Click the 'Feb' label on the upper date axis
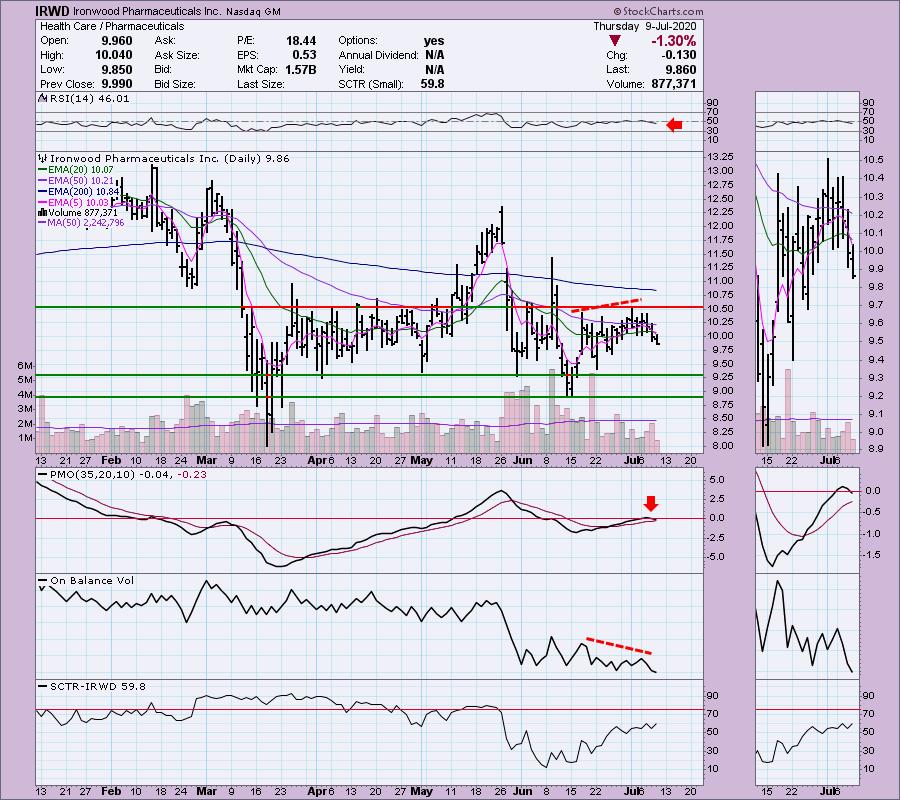The image size is (900, 800). pos(111,460)
